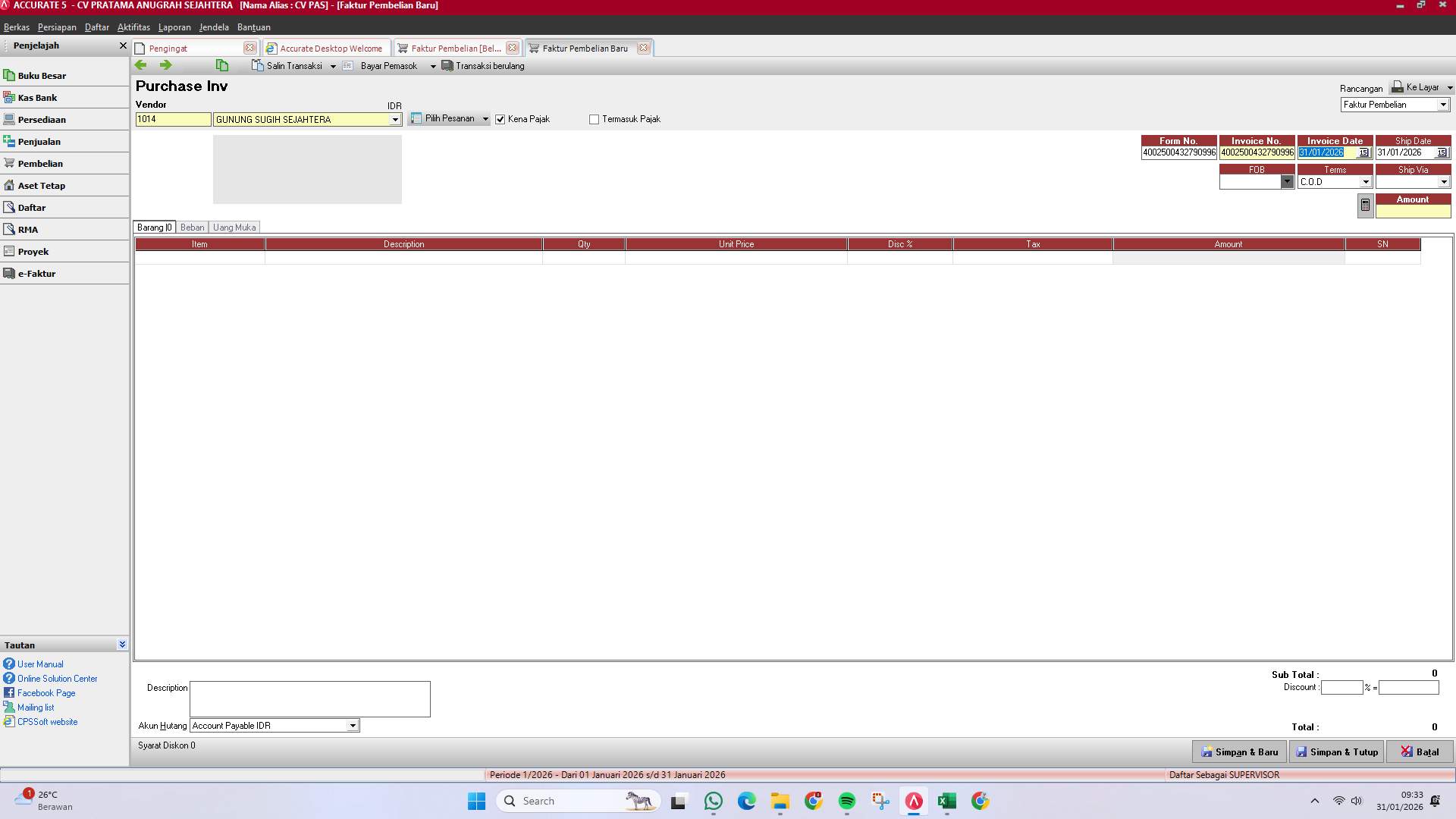
Task: Click inside the Description text field
Action: pos(309,698)
